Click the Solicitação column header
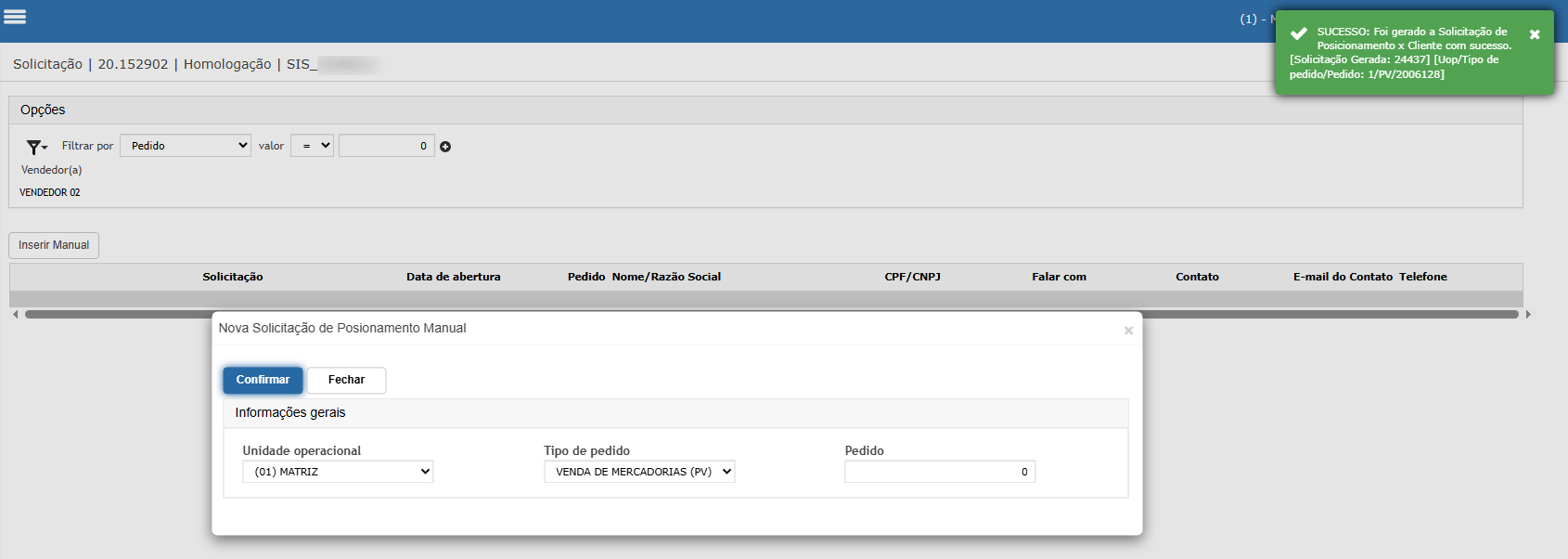Viewport: 1568px width, 559px height. (x=233, y=277)
